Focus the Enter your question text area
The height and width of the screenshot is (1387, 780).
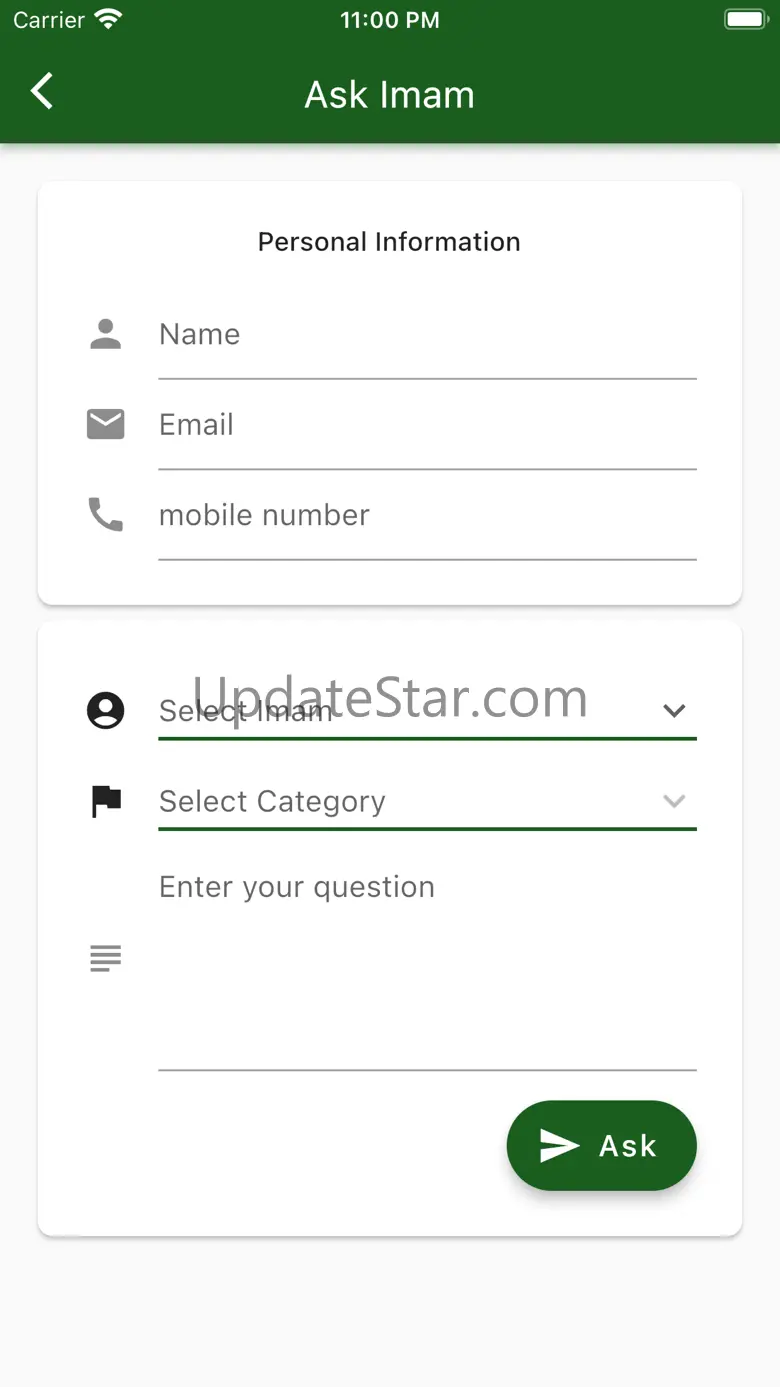(427, 959)
